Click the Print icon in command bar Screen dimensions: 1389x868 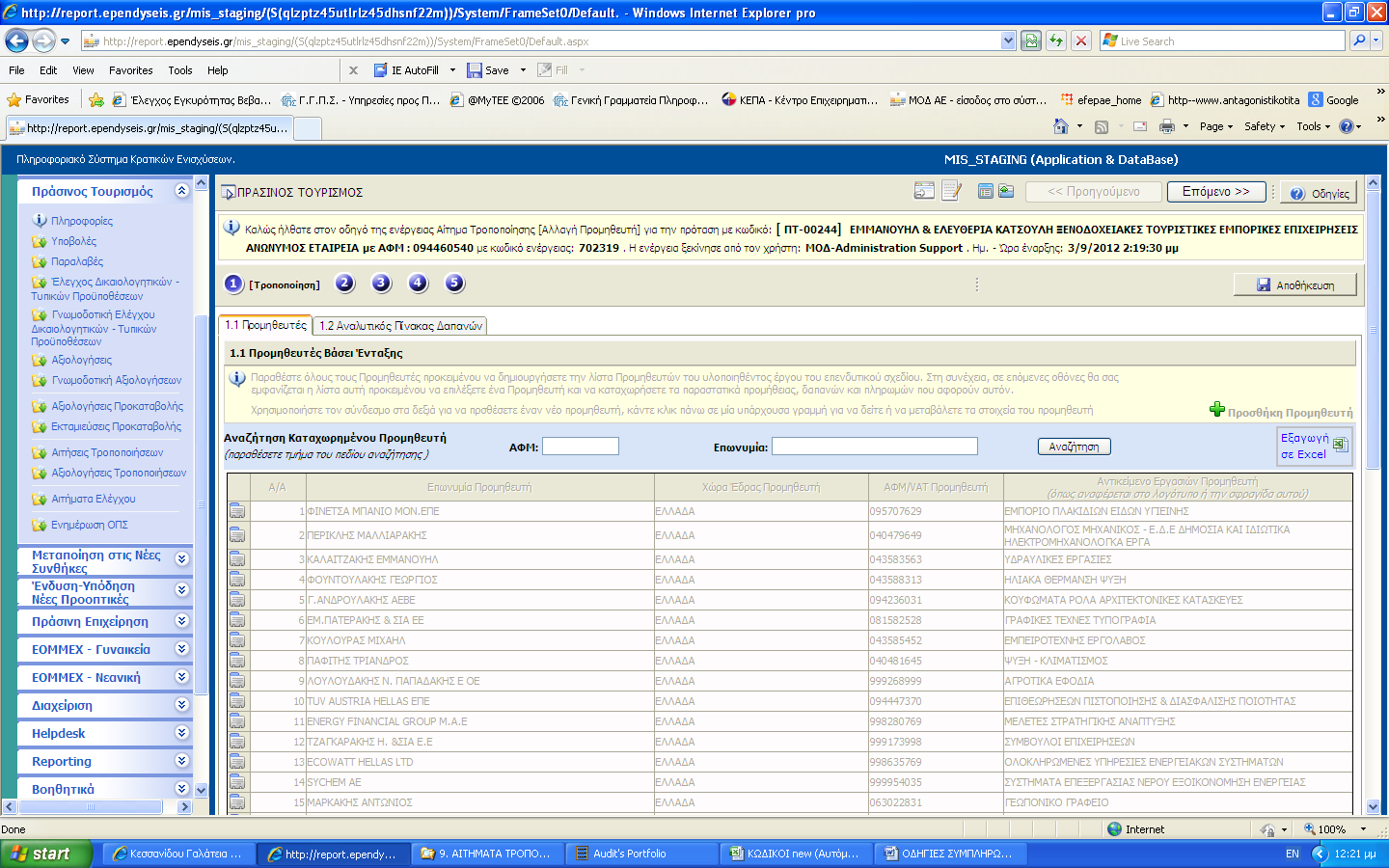coord(1167,126)
